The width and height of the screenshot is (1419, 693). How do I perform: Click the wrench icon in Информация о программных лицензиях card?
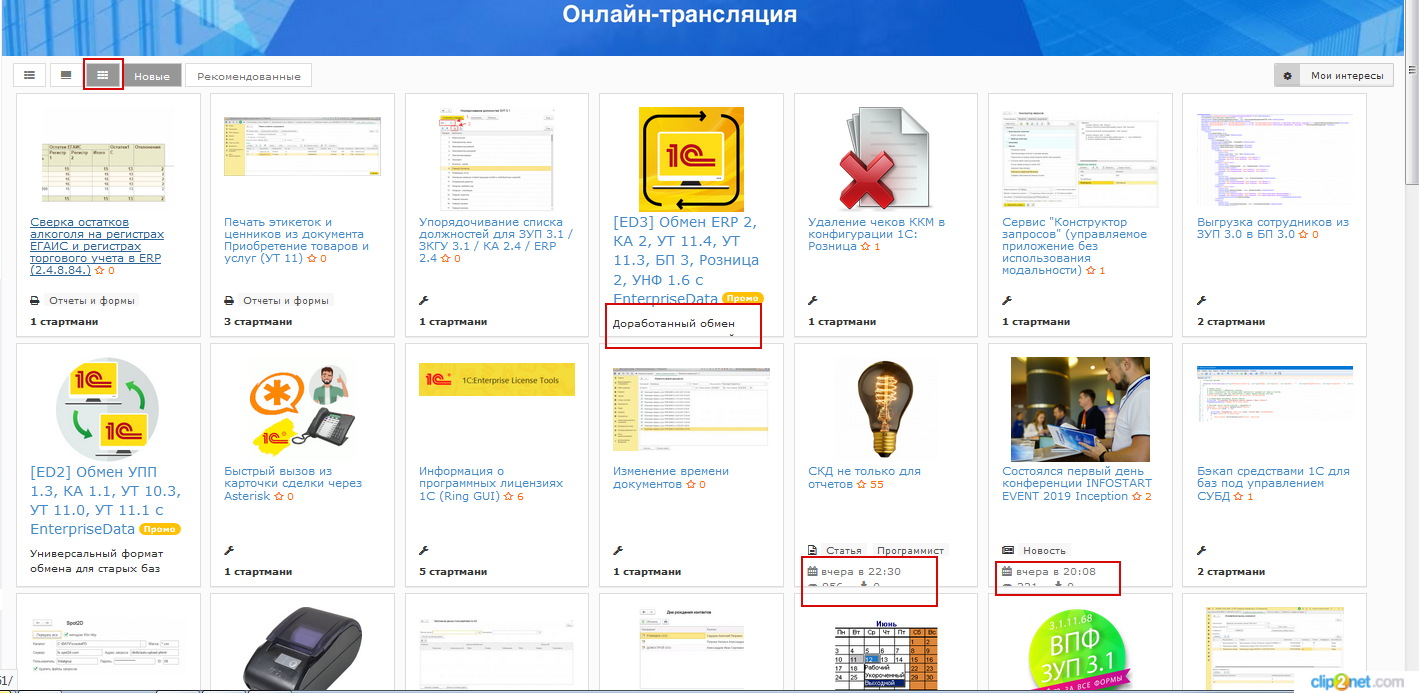[x=423, y=551]
